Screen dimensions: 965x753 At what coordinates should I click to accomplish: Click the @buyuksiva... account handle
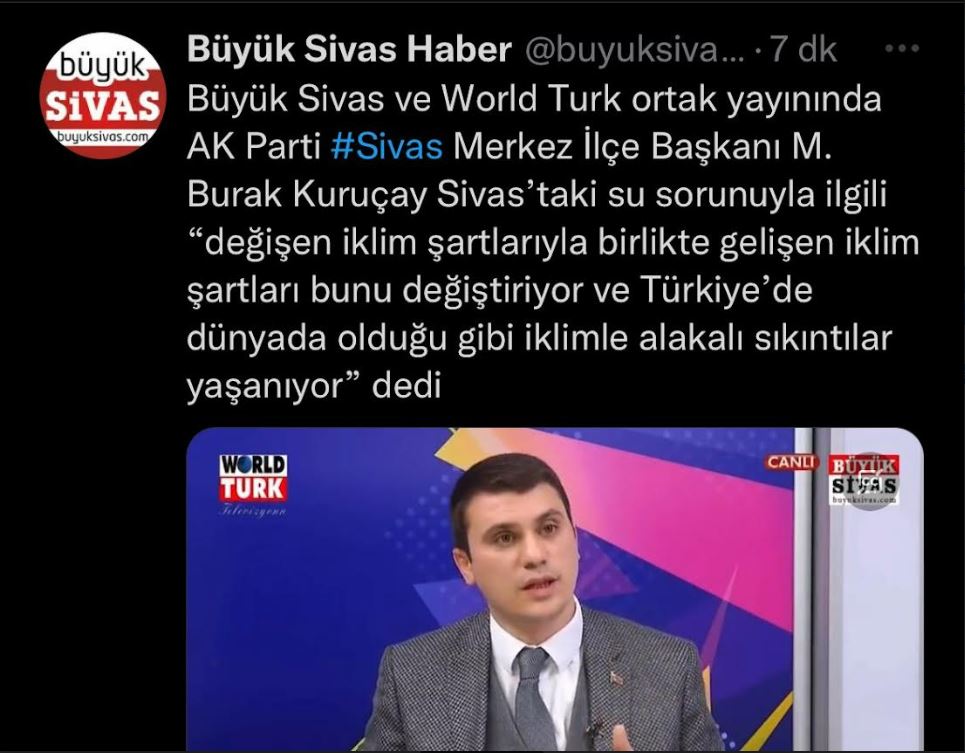634,49
